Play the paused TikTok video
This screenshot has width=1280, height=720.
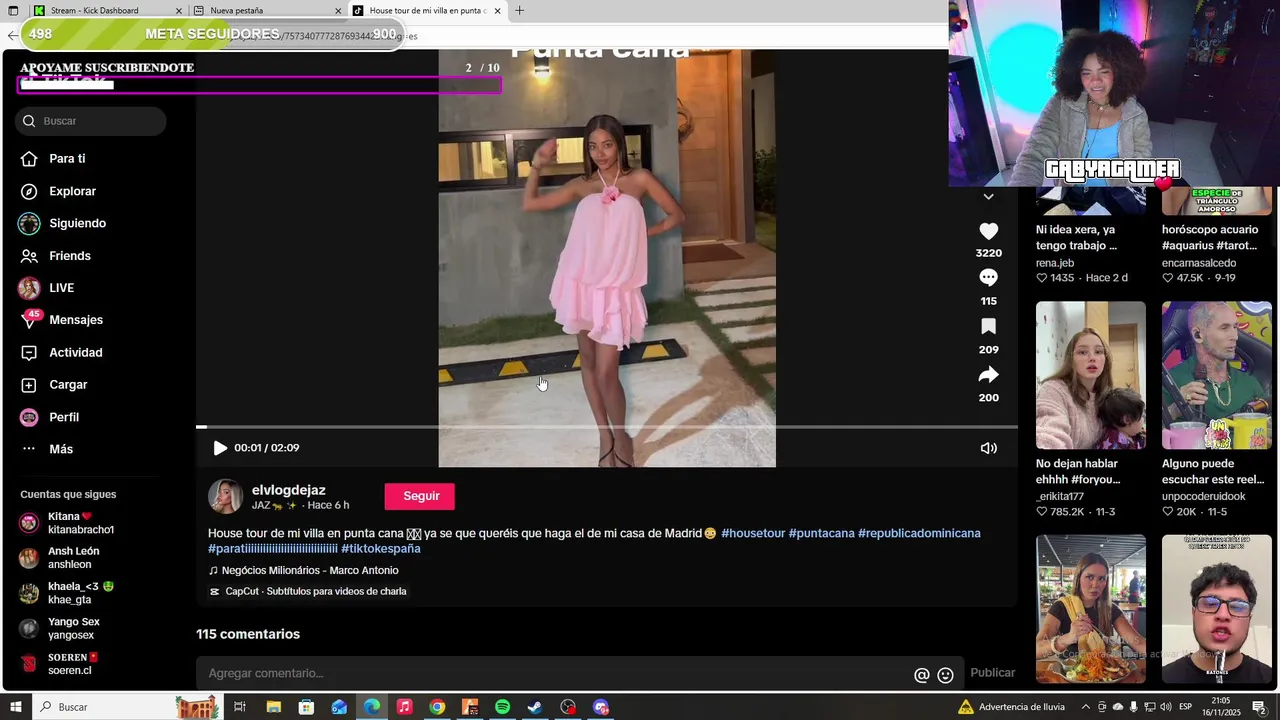(x=220, y=448)
